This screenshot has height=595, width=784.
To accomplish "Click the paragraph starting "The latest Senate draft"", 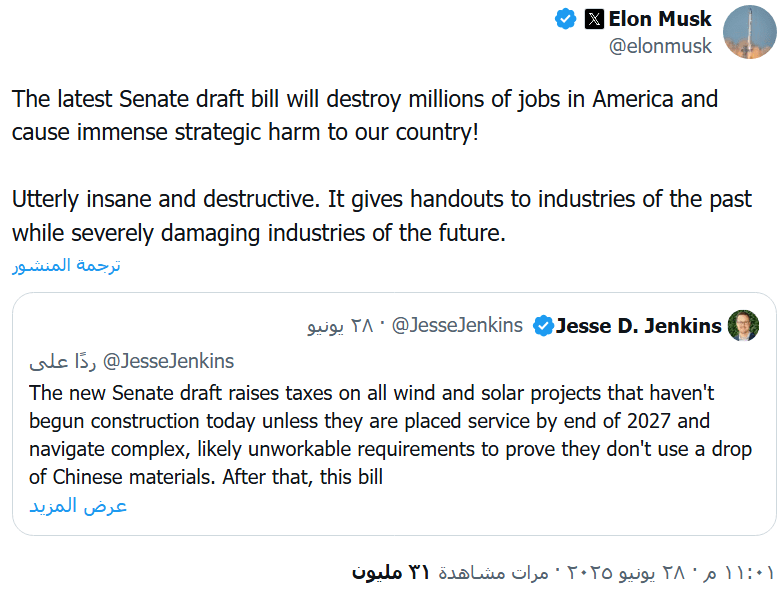I will pos(365,115).
